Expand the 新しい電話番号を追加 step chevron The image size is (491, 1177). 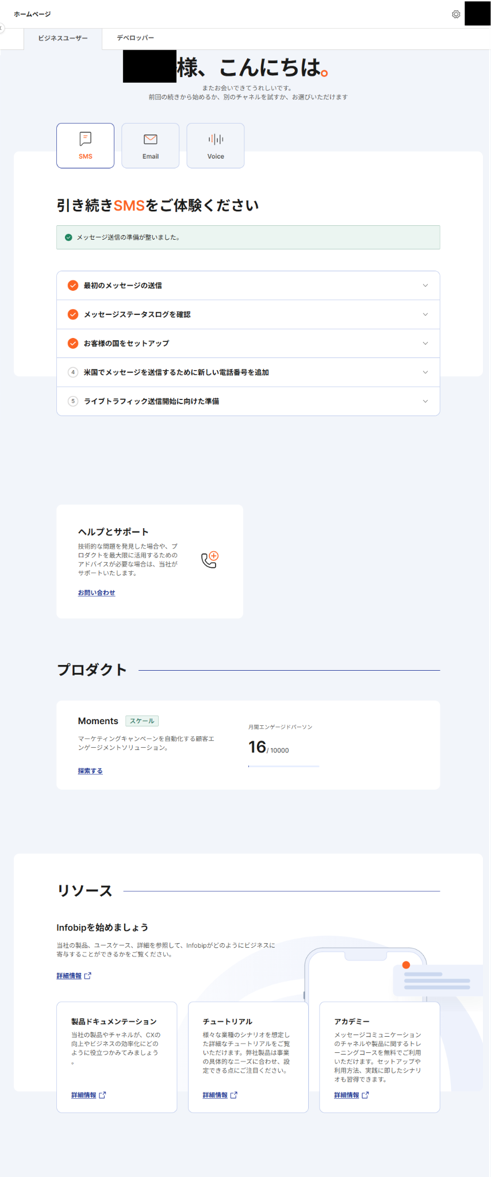click(x=425, y=372)
